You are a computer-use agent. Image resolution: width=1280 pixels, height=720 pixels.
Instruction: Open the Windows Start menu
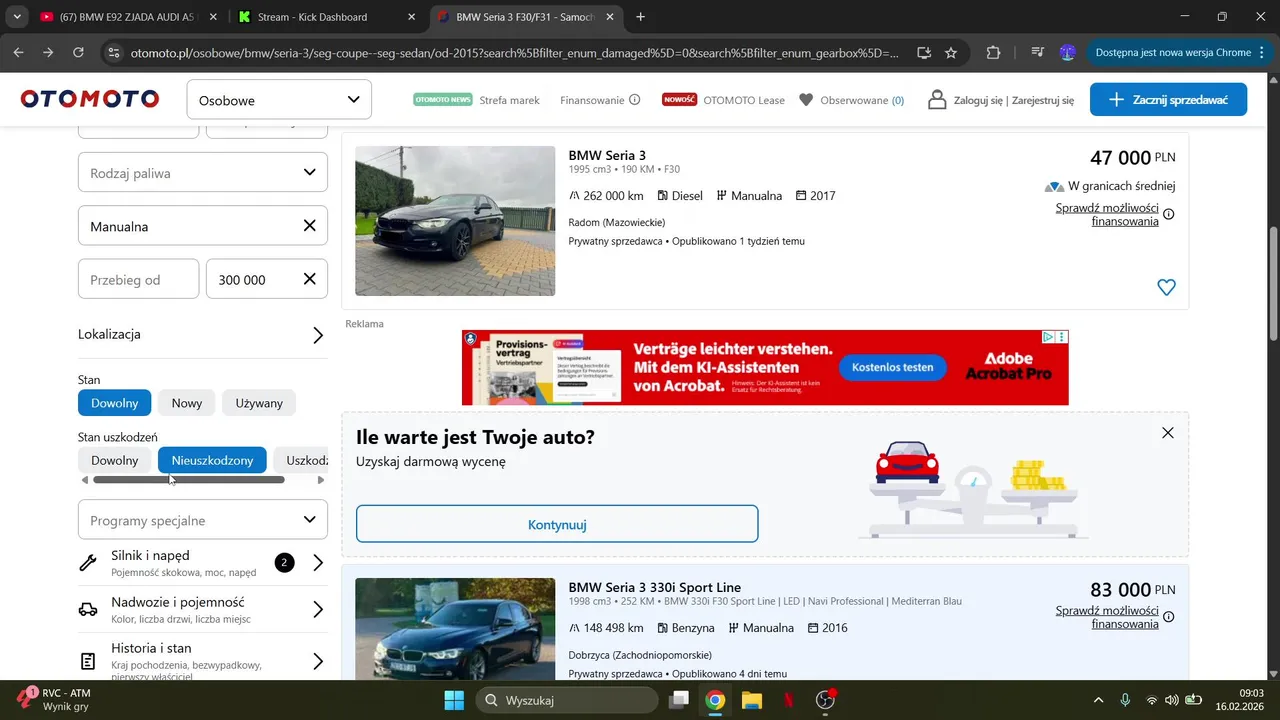coord(453,700)
